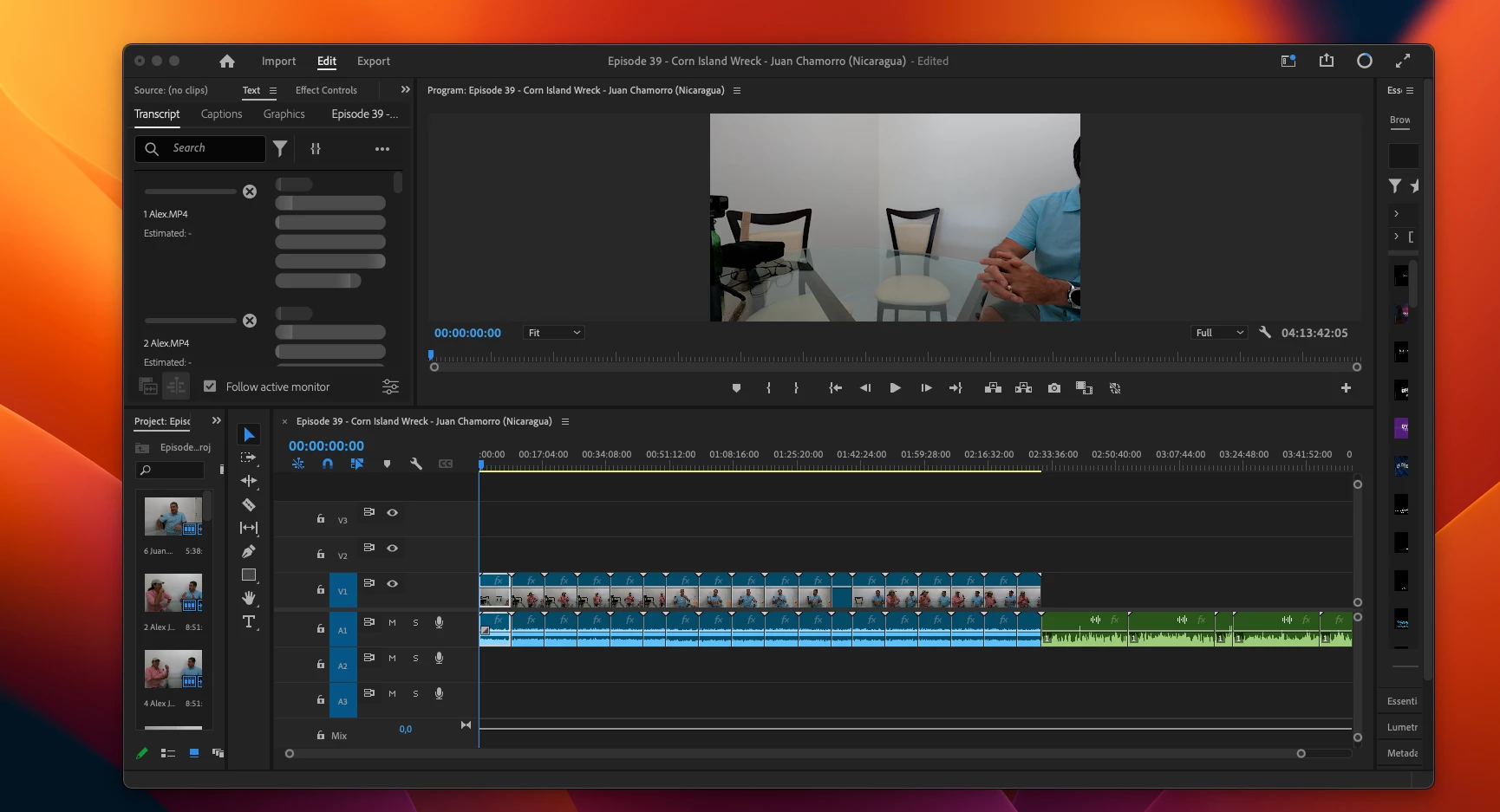
Task: Open Program monitor settings wrench
Action: click(1265, 333)
